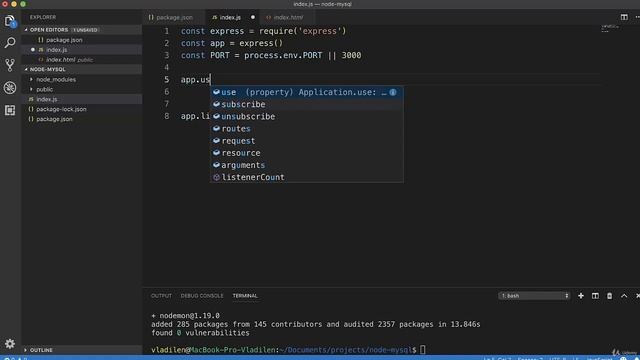Expand the node_modules folder

56,79
